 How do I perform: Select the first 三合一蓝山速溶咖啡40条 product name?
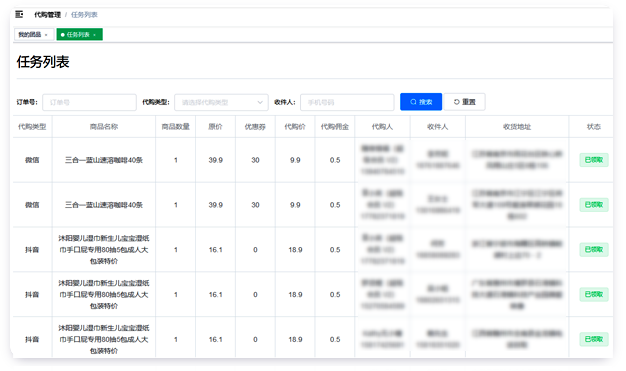click(104, 160)
